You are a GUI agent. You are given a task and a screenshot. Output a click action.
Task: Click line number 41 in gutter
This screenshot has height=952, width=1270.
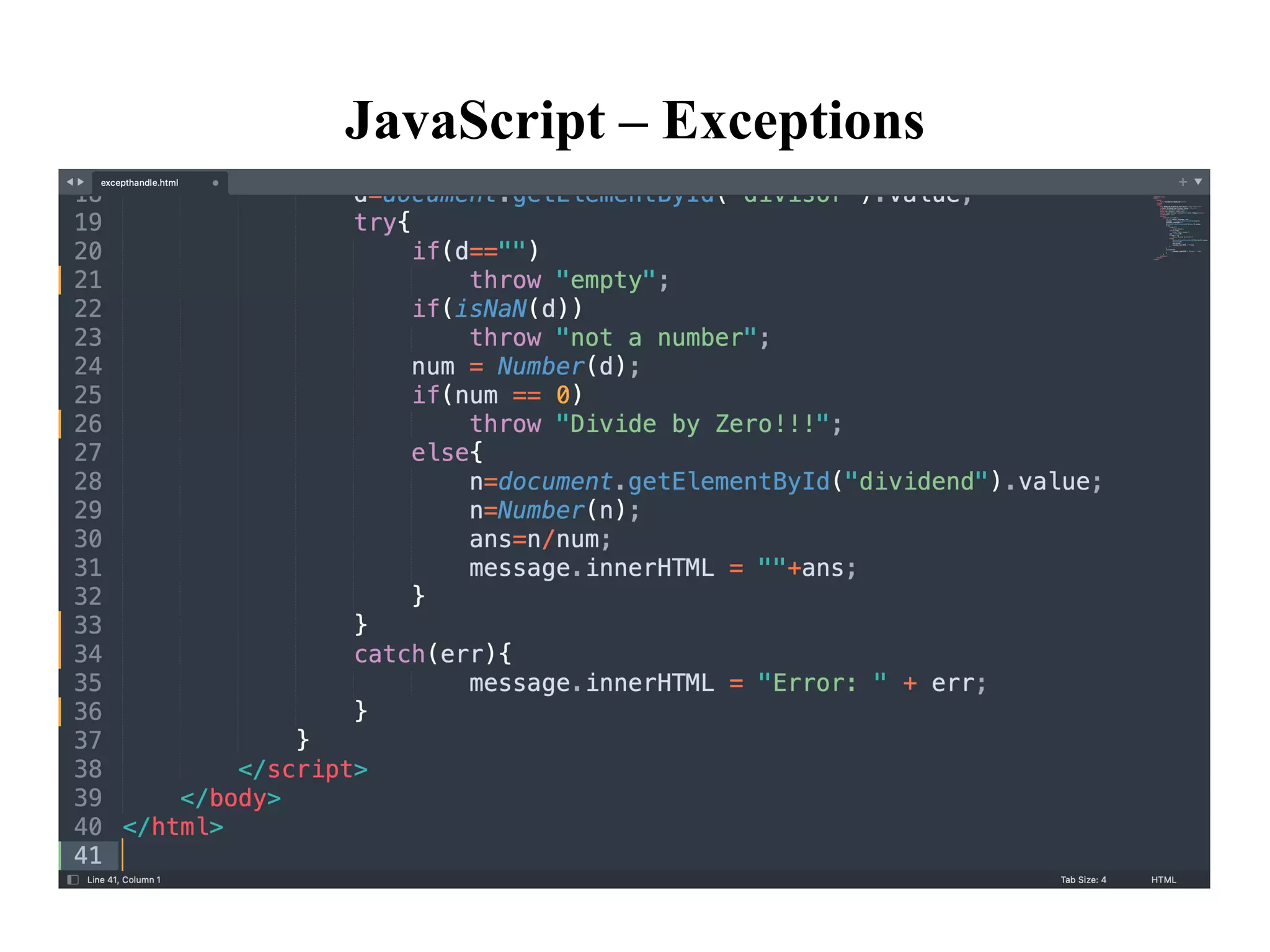coord(88,855)
